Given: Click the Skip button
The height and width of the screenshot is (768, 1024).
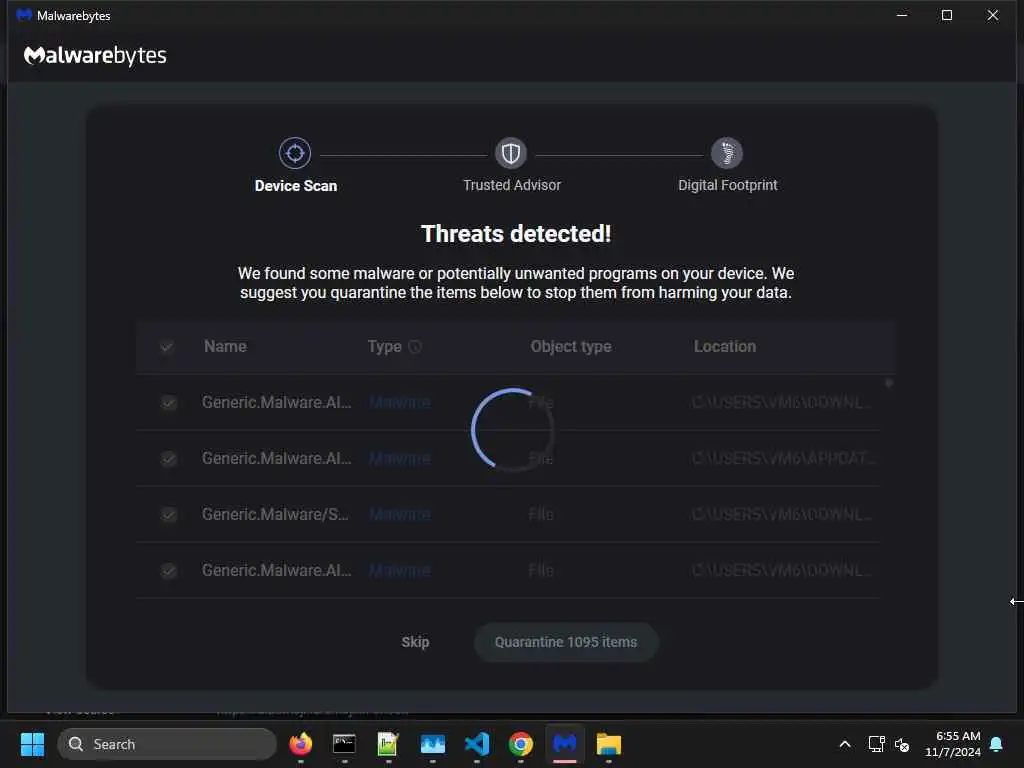Looking at the screenshot, I should 415,642.
